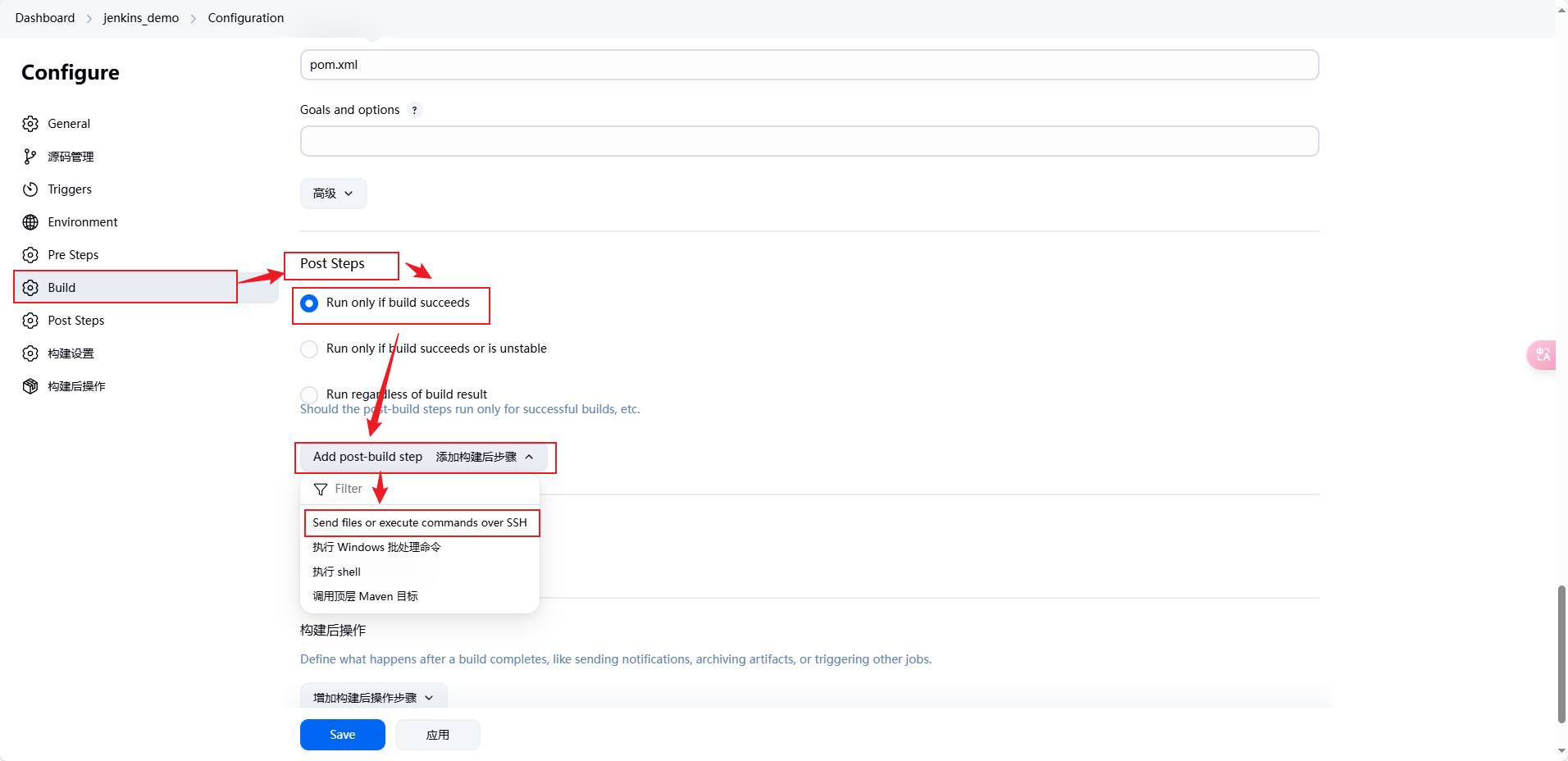Click the Goals and options input field
This screenshot has height=761, width=1568.
click(x=809, y=141)
